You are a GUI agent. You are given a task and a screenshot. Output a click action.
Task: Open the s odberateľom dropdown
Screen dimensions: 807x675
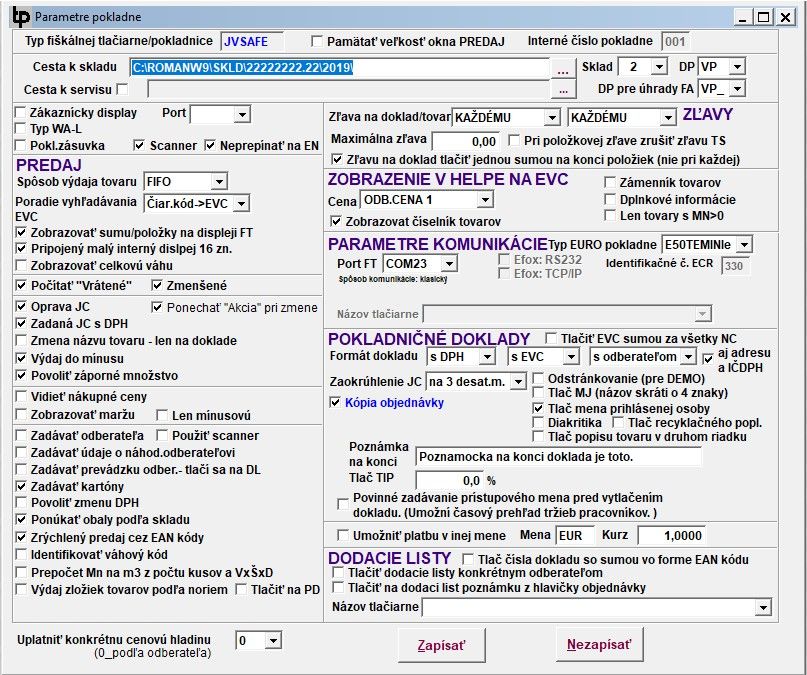[x=688, y=356]
